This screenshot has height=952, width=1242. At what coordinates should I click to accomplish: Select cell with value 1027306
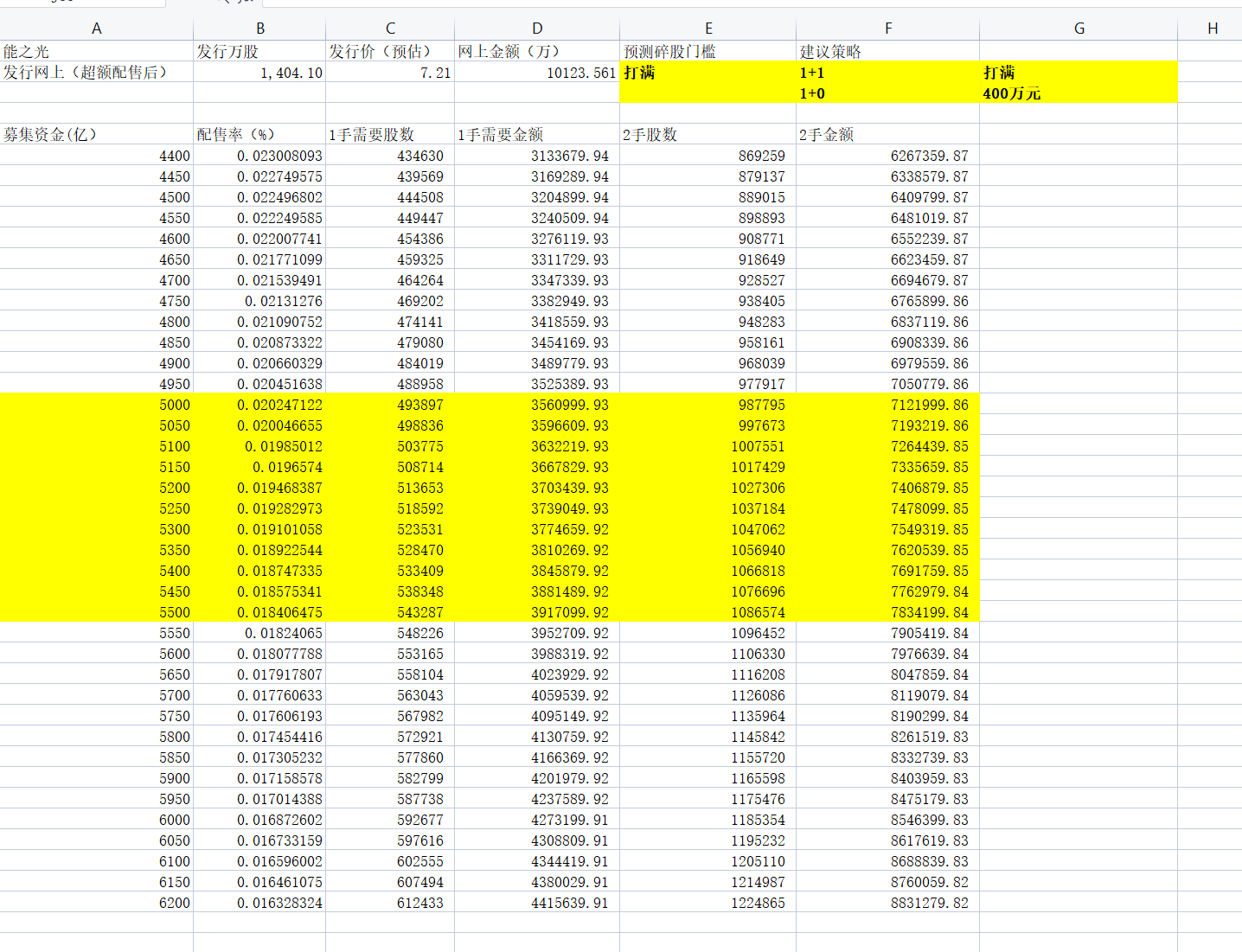pyautogui.click(x=707, y=487)
